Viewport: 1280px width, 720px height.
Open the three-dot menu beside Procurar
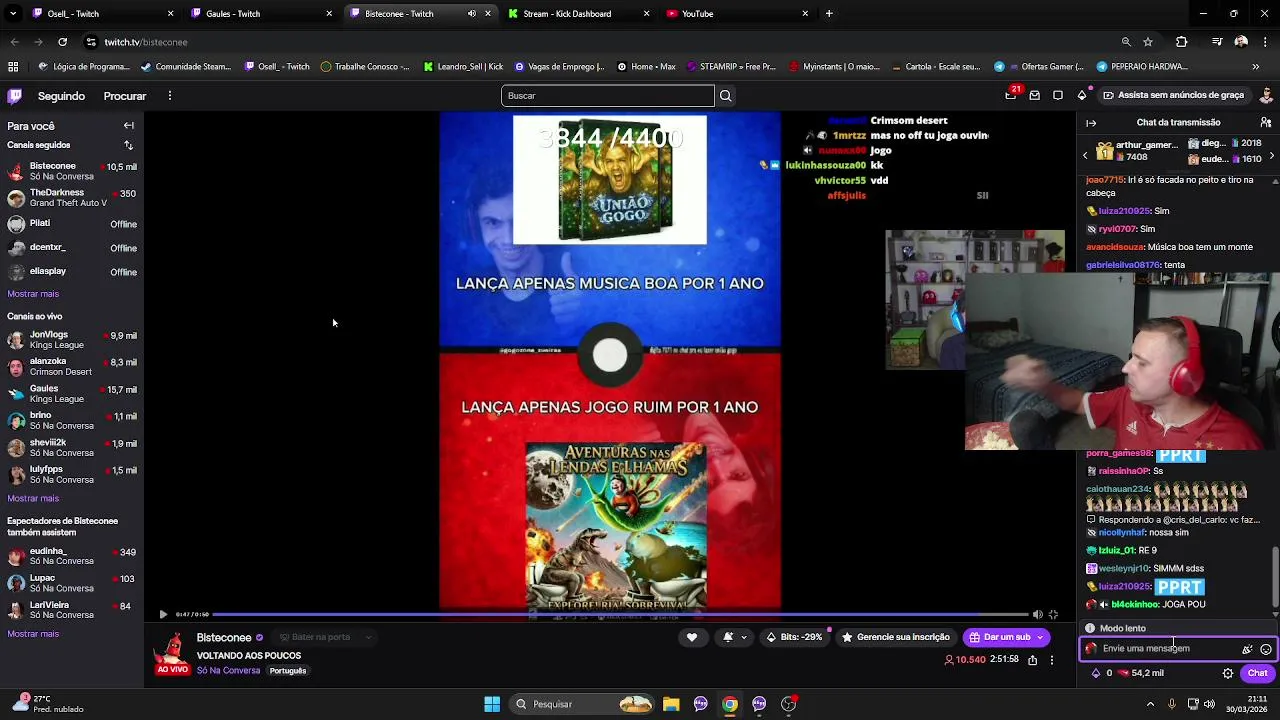click(170, 96)
